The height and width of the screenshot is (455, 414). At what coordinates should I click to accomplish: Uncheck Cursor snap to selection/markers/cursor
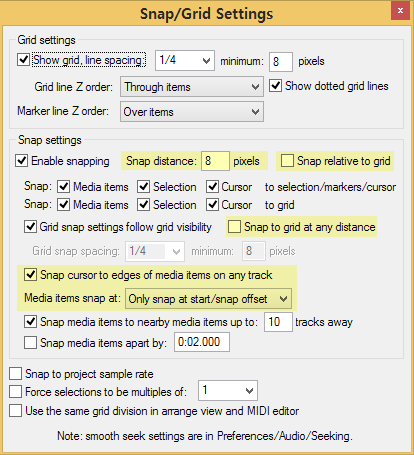click(x=212, y=187)
